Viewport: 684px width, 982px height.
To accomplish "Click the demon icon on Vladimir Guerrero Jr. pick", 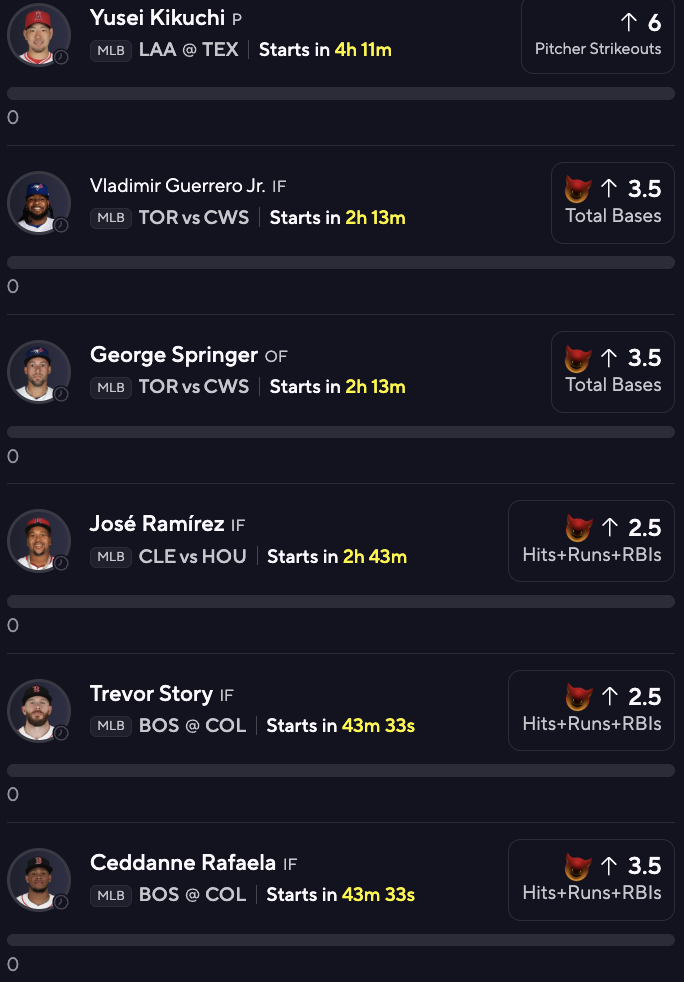I will 578,189.
